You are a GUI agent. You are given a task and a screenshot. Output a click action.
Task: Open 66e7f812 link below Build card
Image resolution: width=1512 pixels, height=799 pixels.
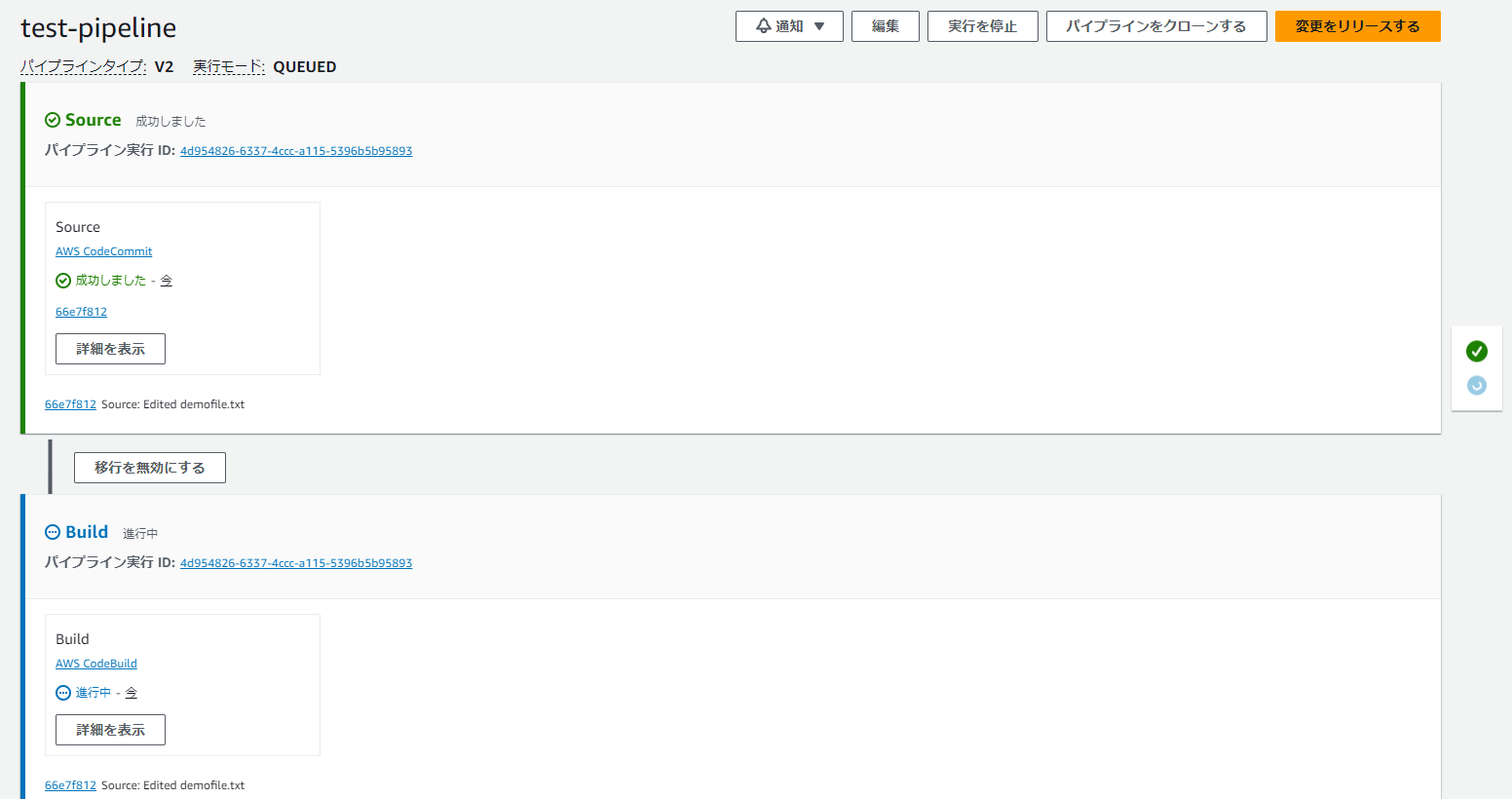click(70, 785)
